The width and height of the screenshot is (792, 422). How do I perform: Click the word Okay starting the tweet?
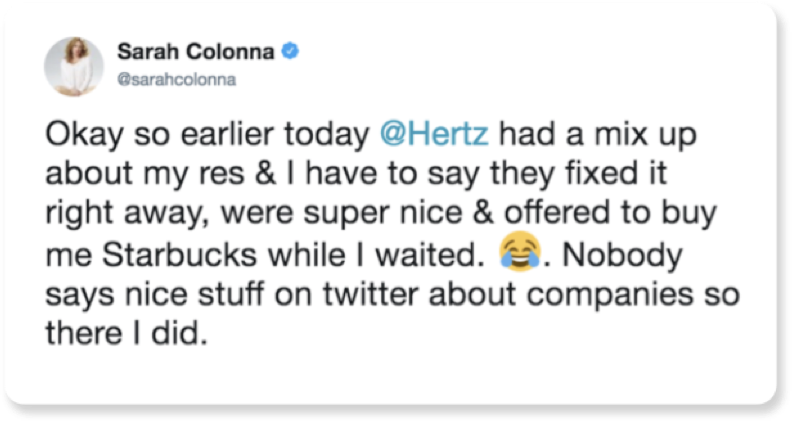(x=84, y=135)
